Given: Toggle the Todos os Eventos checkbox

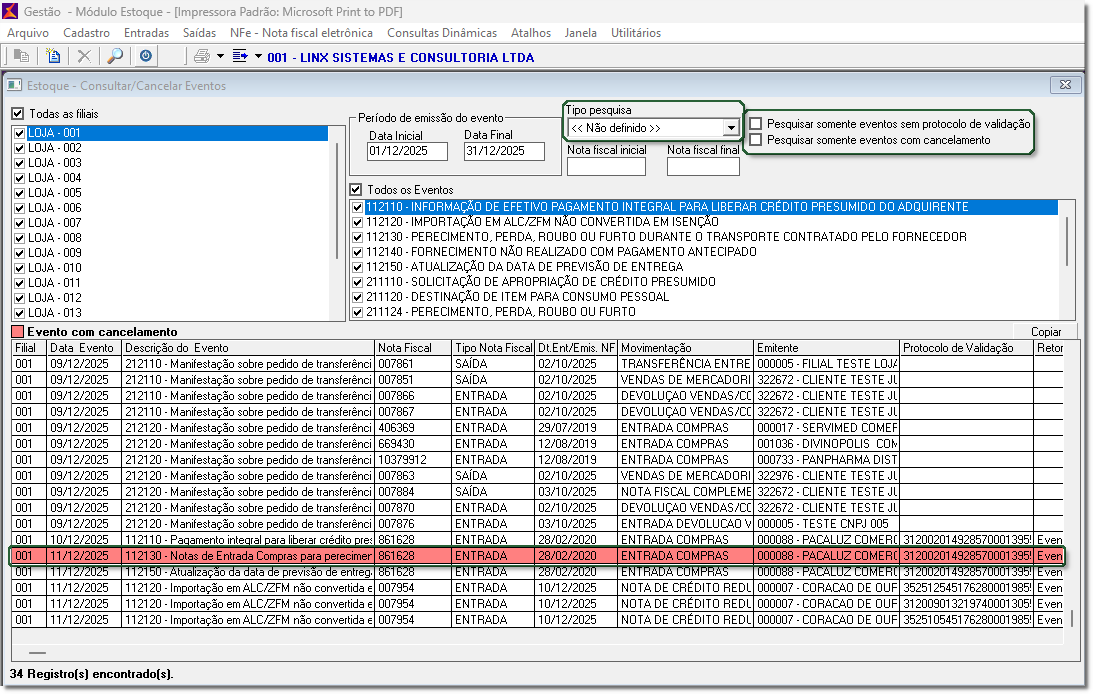Looking at the screenshot, I should click(355, 190).
